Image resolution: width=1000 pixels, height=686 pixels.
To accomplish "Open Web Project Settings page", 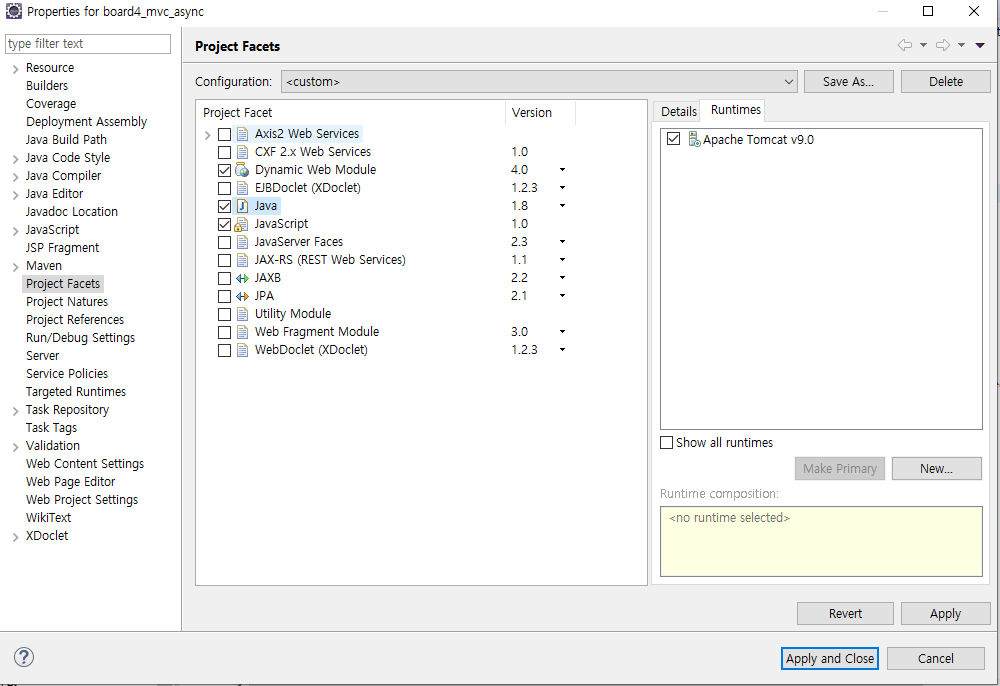I will click(82, 500).
